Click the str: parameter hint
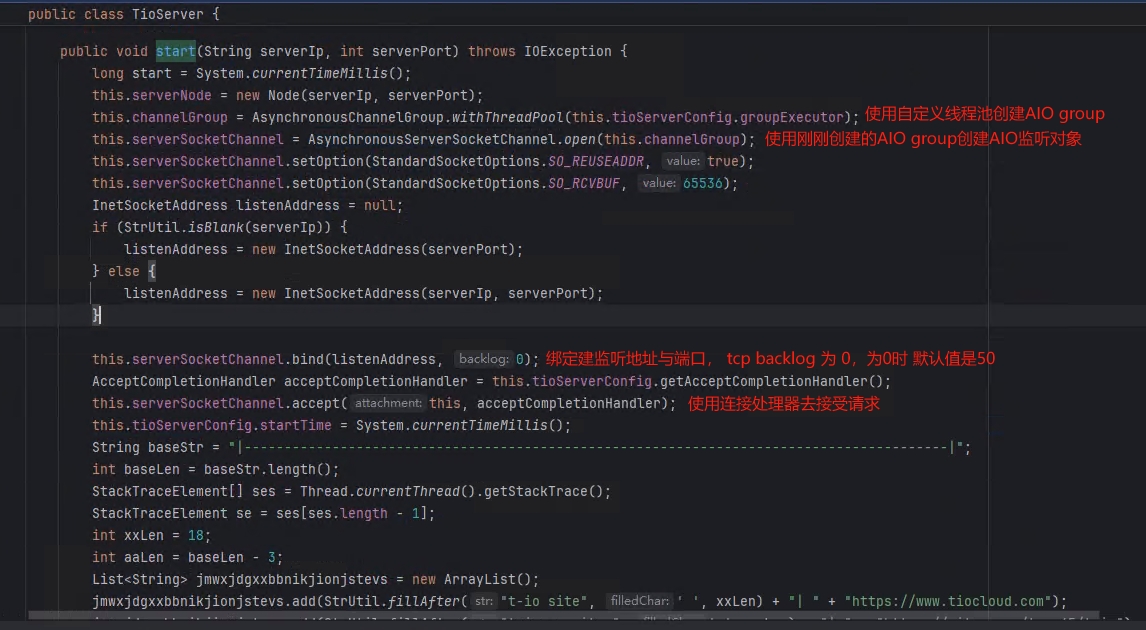Screen dimensions: 1146x630 pos(483,601)
